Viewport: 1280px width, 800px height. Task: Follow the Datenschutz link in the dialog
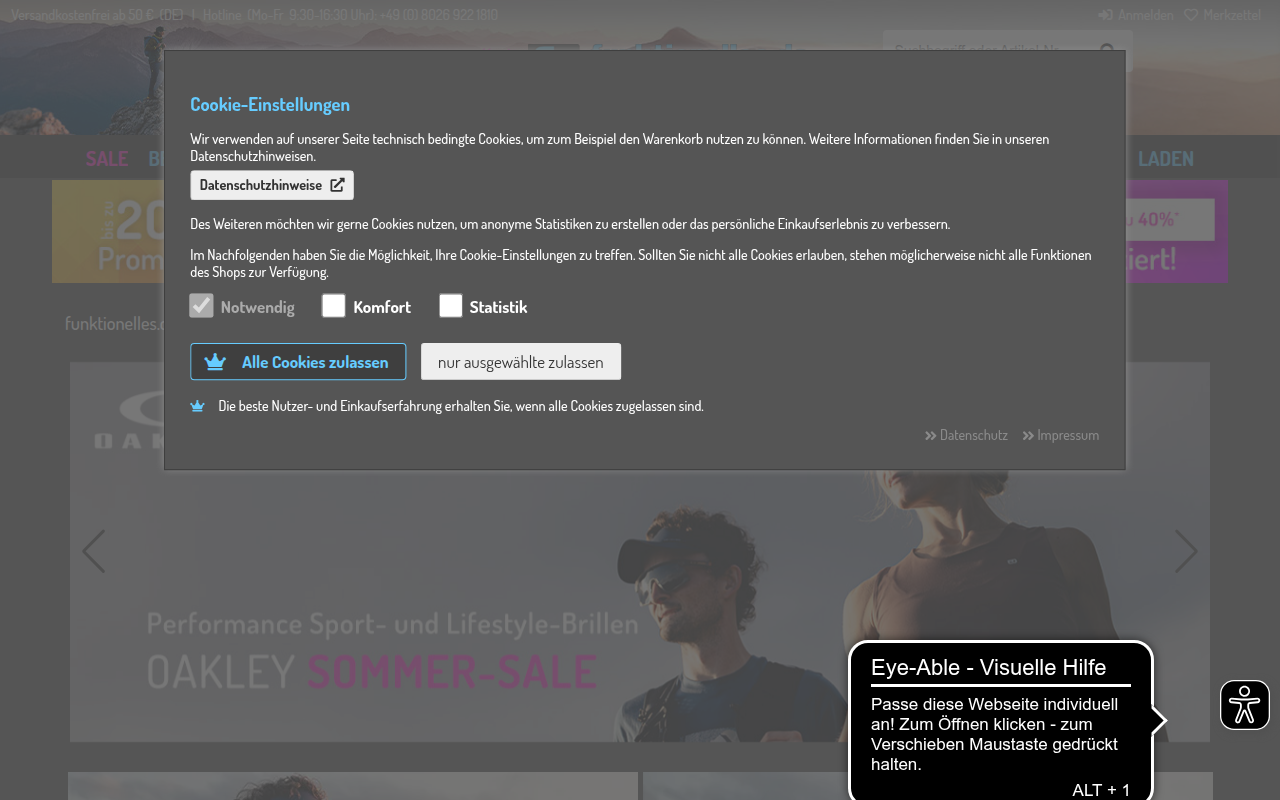coord(966,435)
